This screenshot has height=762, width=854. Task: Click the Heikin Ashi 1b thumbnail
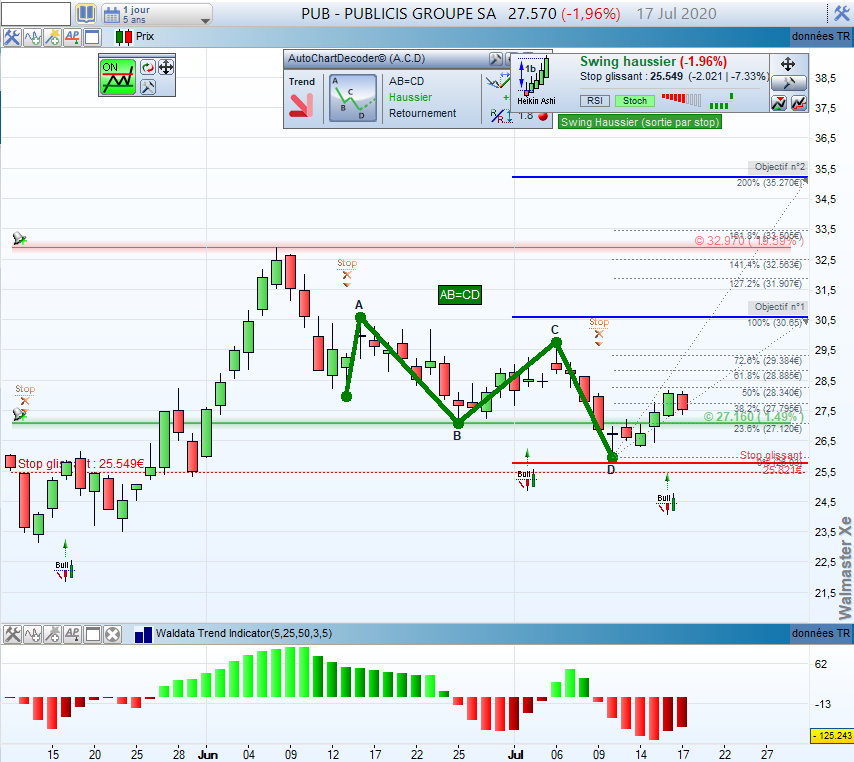pyautogui.click(x=536, y=79)
